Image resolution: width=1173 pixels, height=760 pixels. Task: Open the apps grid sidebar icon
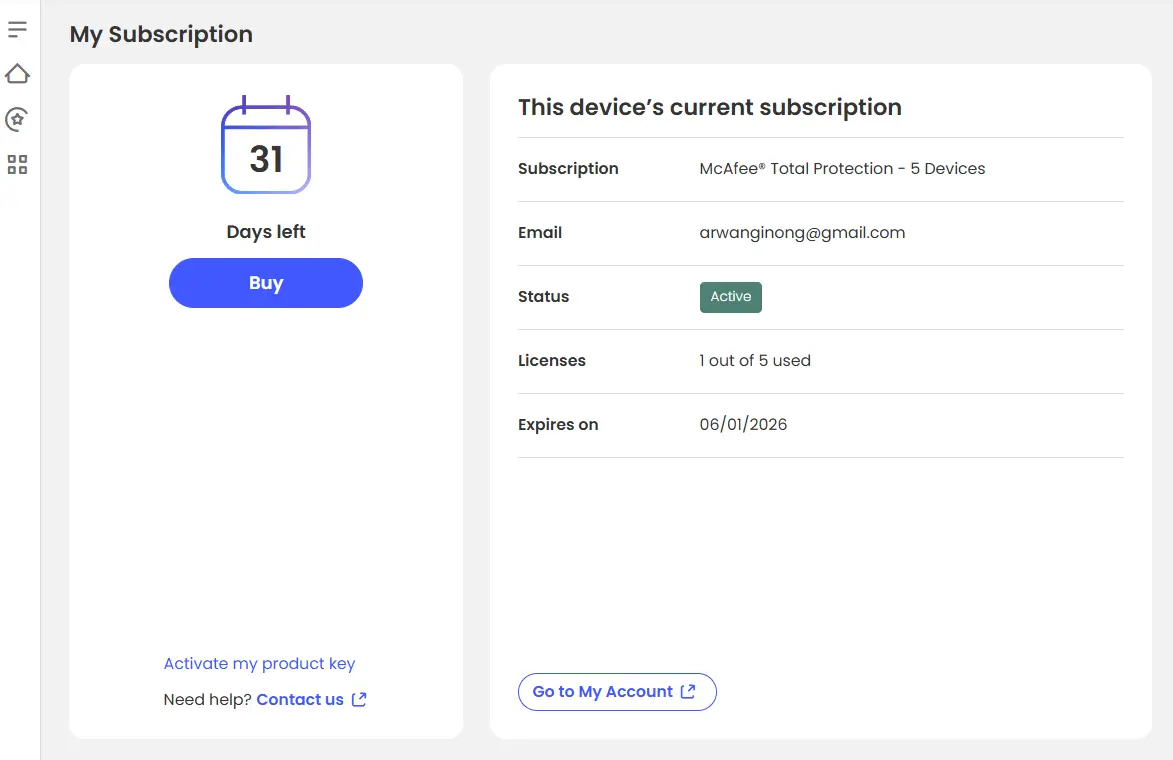coord(17,165)
